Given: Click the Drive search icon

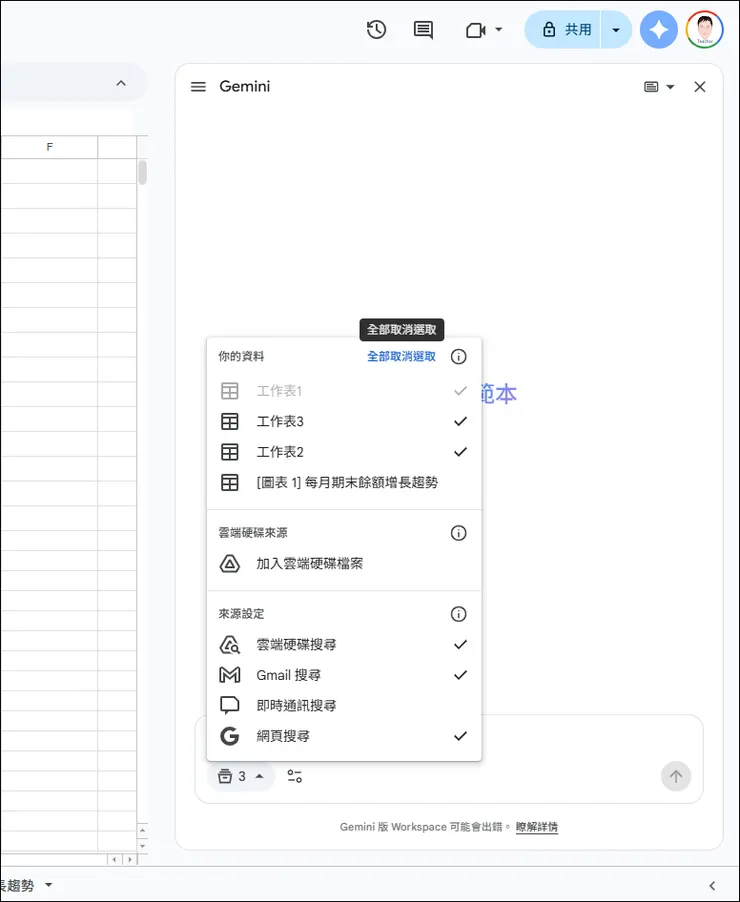Looking at the screenshot, I should coord(230,645).
